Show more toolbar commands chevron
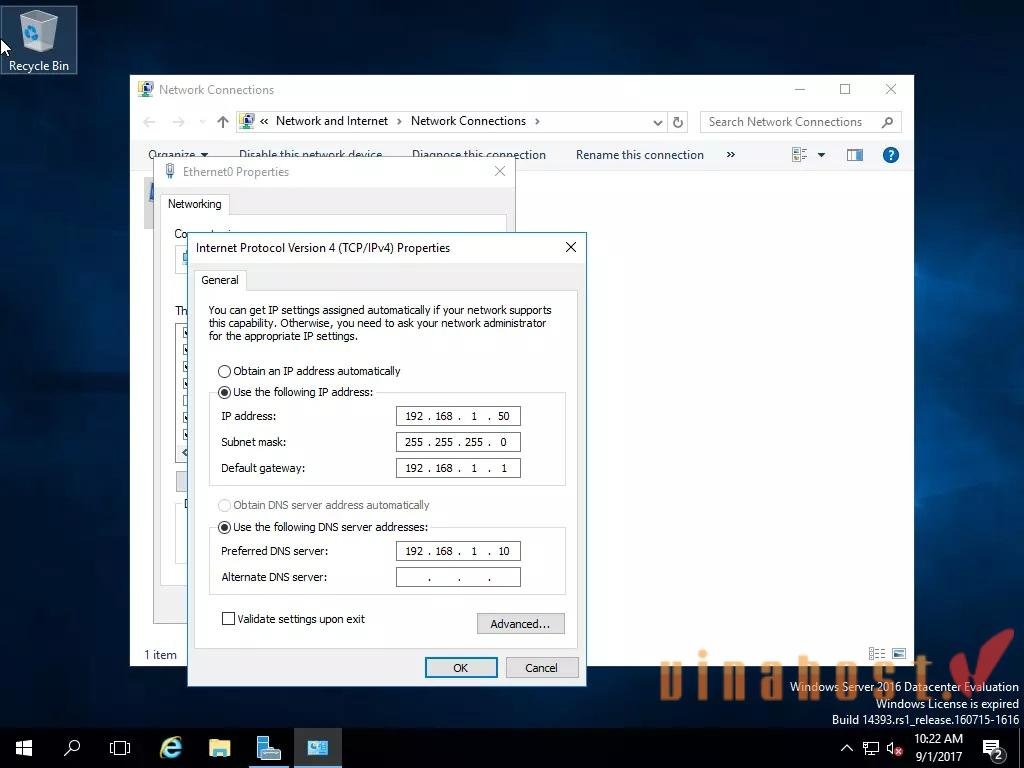 (731, 155)
